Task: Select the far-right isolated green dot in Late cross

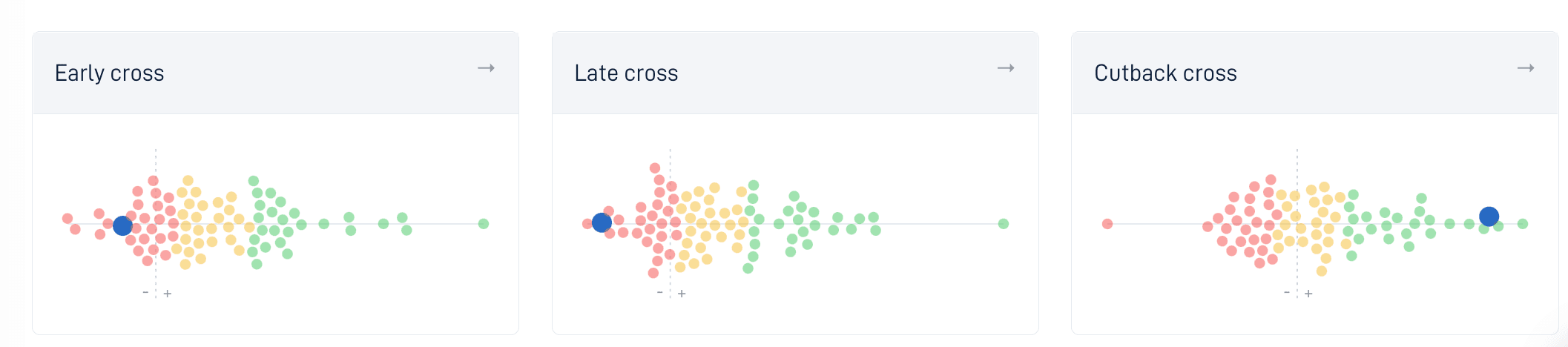Action: tap(1004, 224)
